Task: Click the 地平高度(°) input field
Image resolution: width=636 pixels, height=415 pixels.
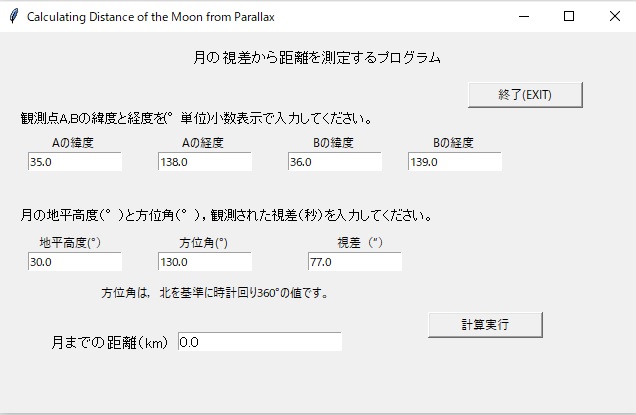Action: (x=74, y=261)
